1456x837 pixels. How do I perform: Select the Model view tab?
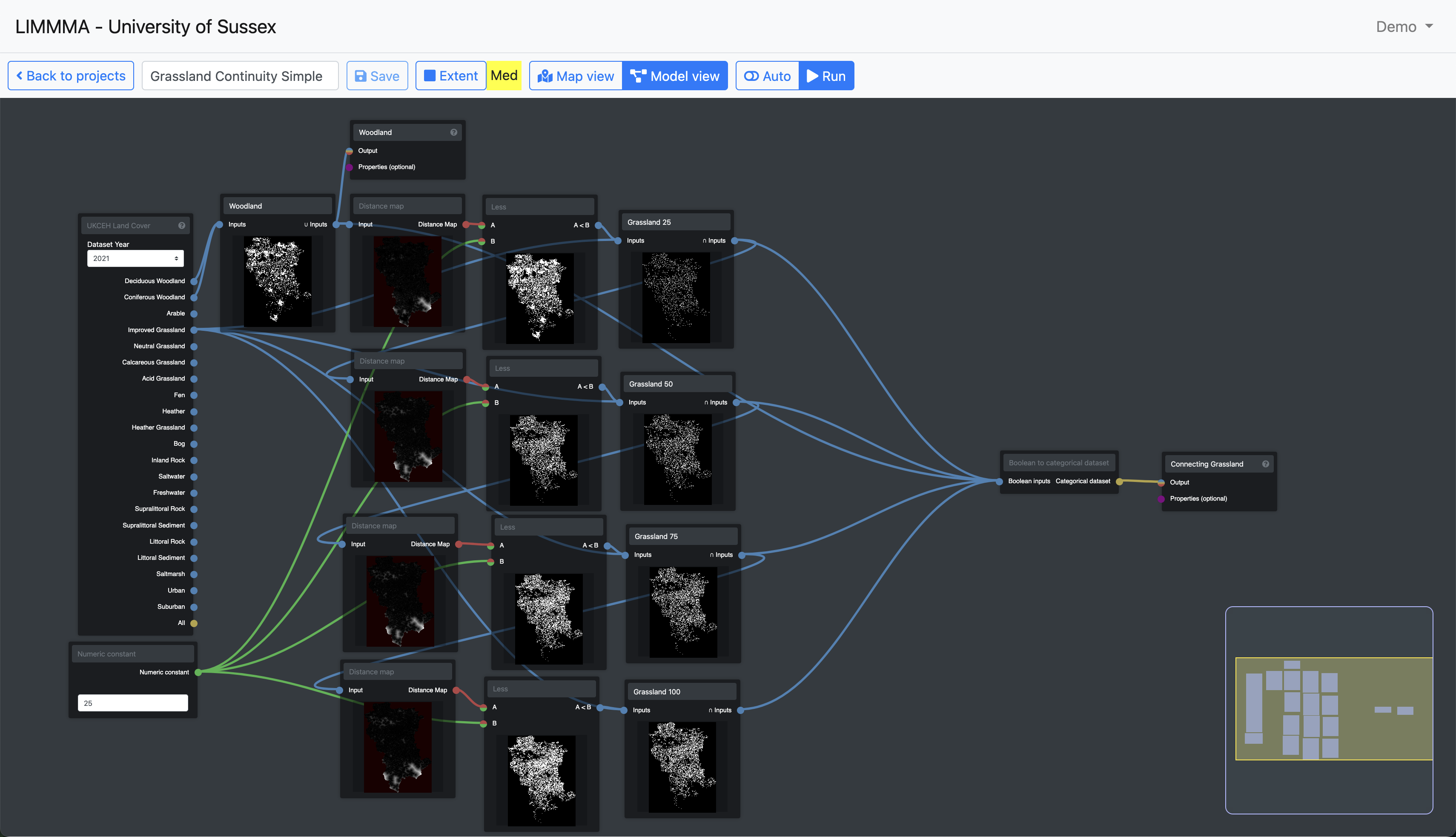tap(675, 76)
